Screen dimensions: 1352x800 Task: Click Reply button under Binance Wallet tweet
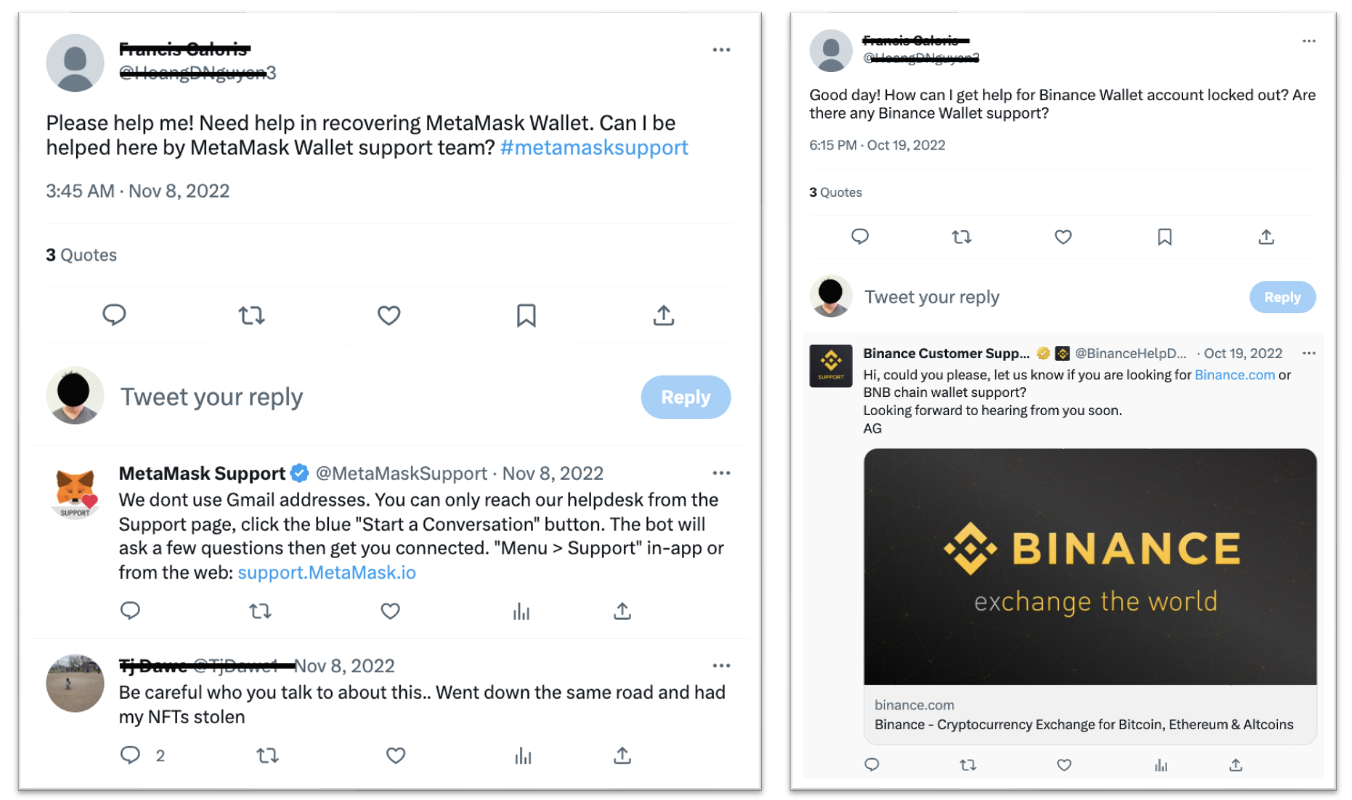1282,297
